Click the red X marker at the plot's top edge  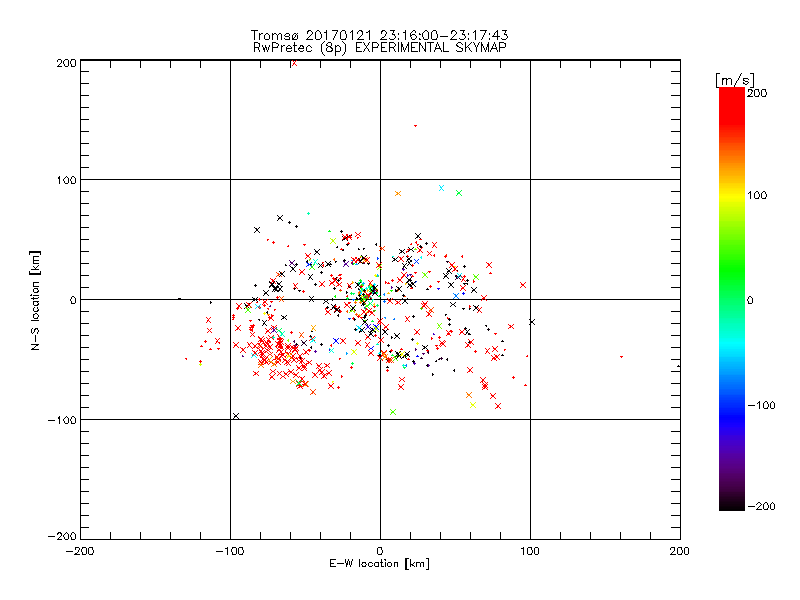[x=294, y=63]
